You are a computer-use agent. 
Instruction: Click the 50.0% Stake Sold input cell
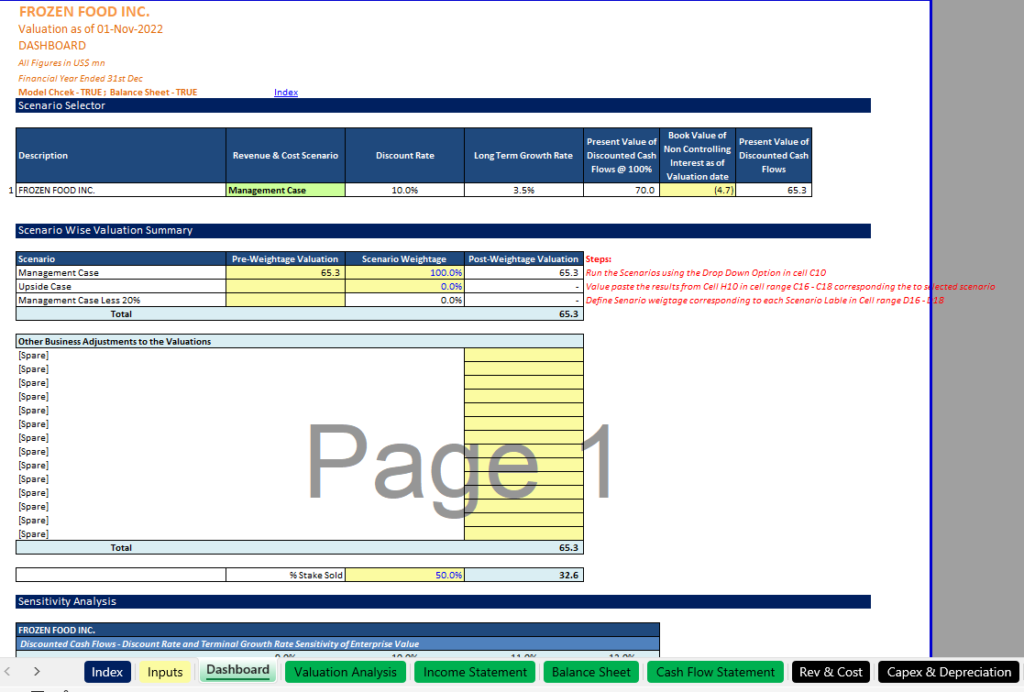[x=405, y=575]
